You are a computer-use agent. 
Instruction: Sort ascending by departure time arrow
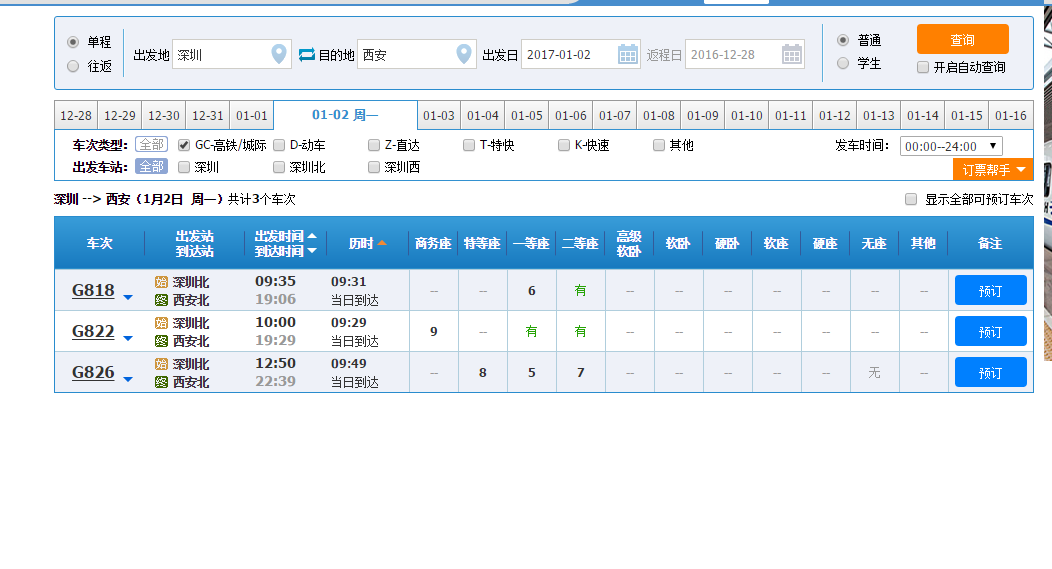(312, 236)
